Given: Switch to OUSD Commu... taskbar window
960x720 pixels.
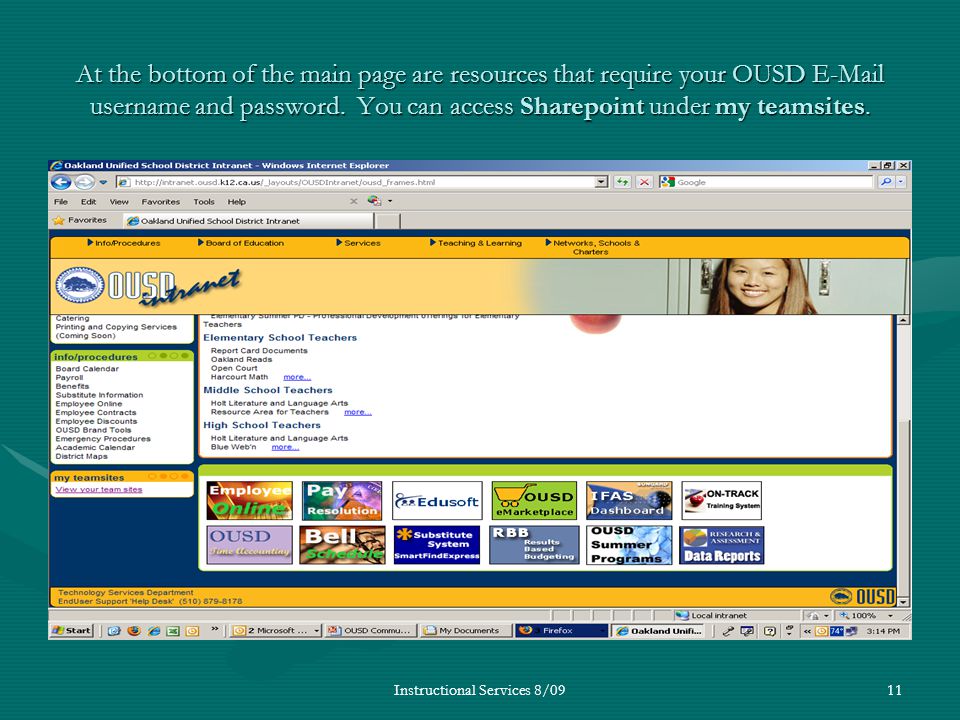Looking at the screenshot, I should click(x=371, y=631).
